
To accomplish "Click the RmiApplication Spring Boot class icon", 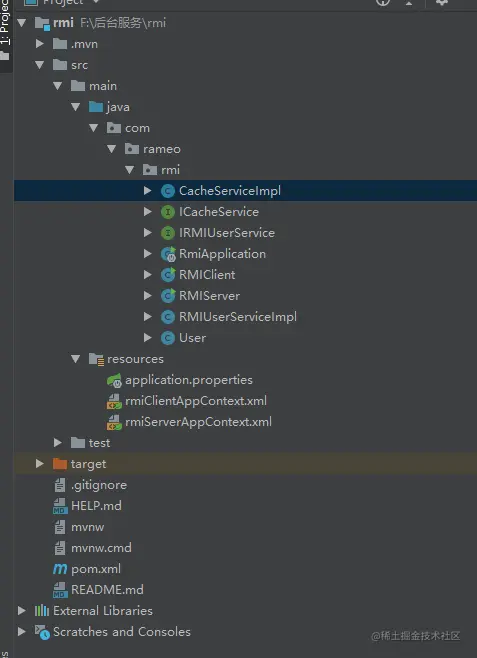I will pyautogui.click(x=168, y=254).
